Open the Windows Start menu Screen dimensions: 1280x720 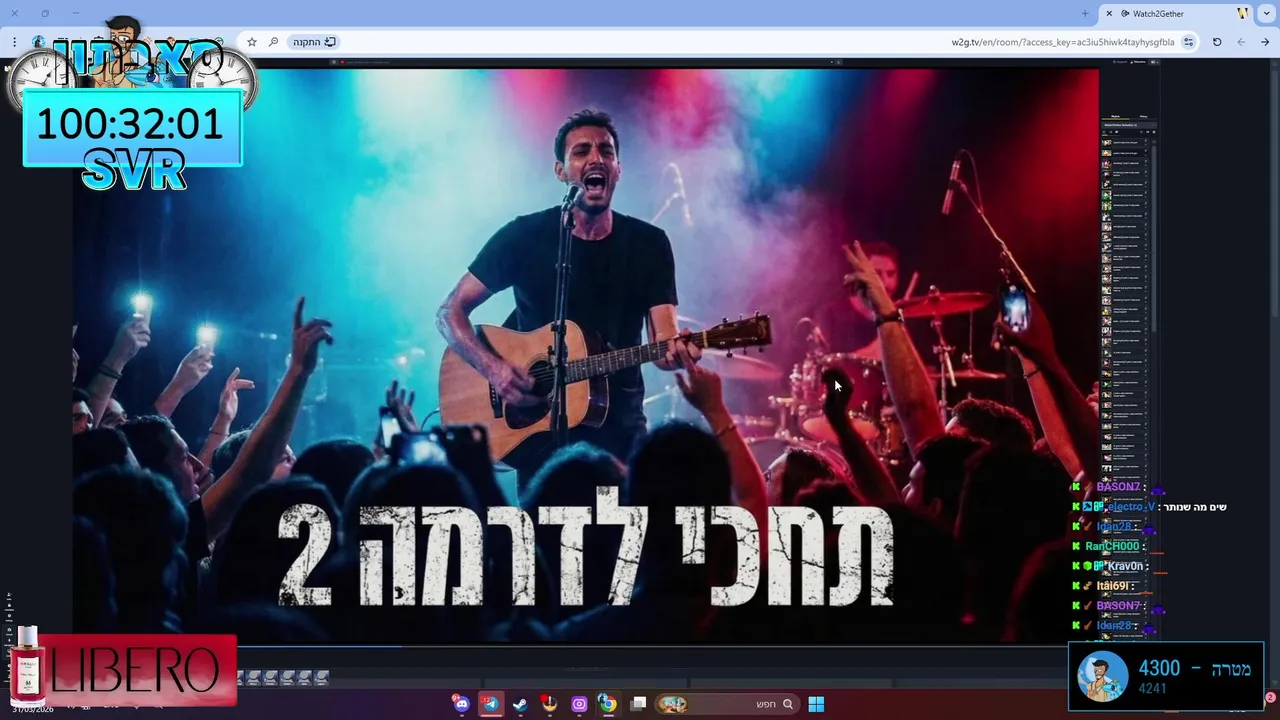[816, 704]
